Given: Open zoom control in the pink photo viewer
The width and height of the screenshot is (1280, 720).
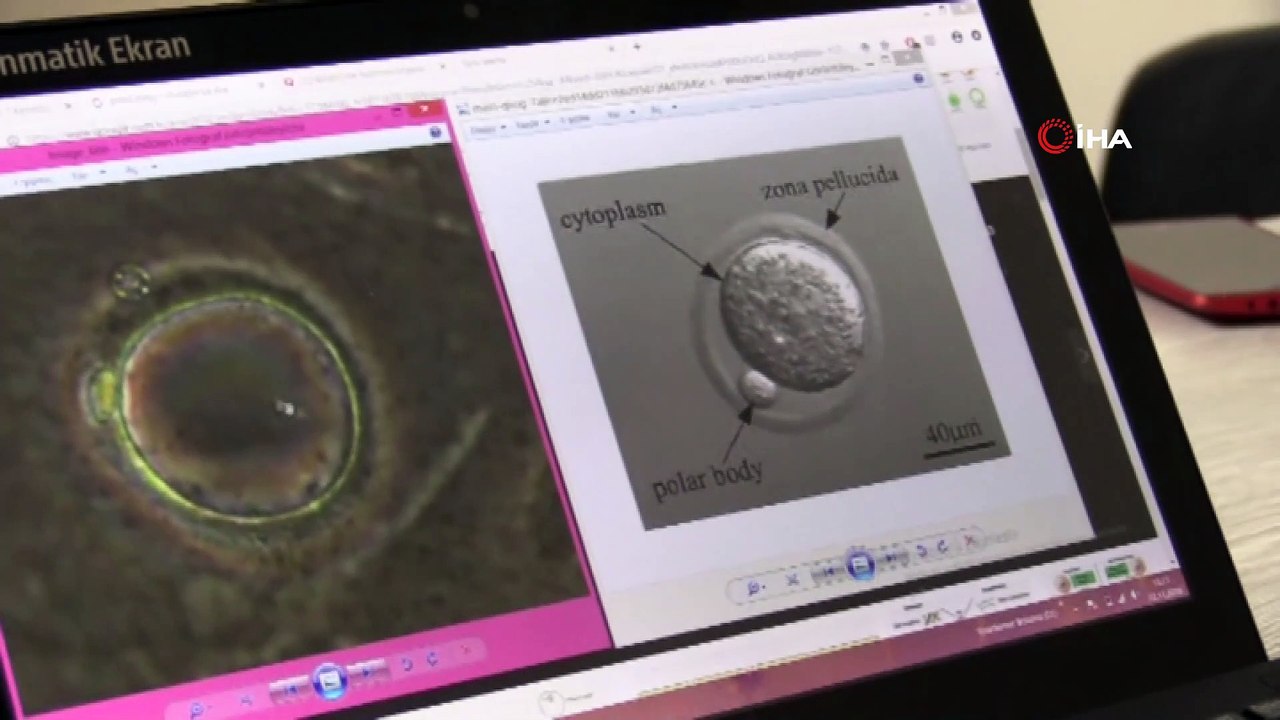Looking at the screenshot, I should (197, 709).
